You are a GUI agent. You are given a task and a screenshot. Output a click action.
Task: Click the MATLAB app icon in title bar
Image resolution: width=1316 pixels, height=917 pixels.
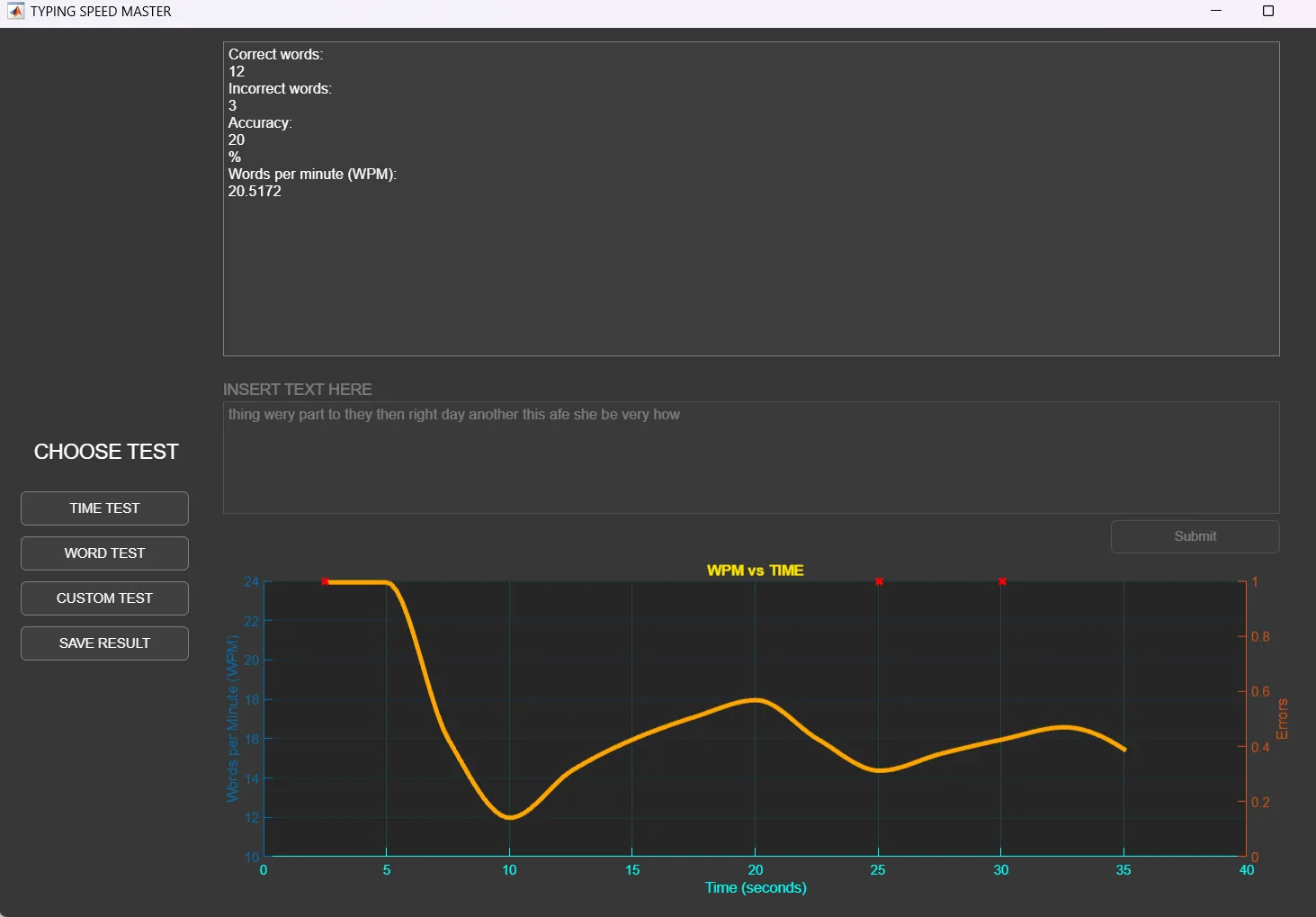point(15,12)
